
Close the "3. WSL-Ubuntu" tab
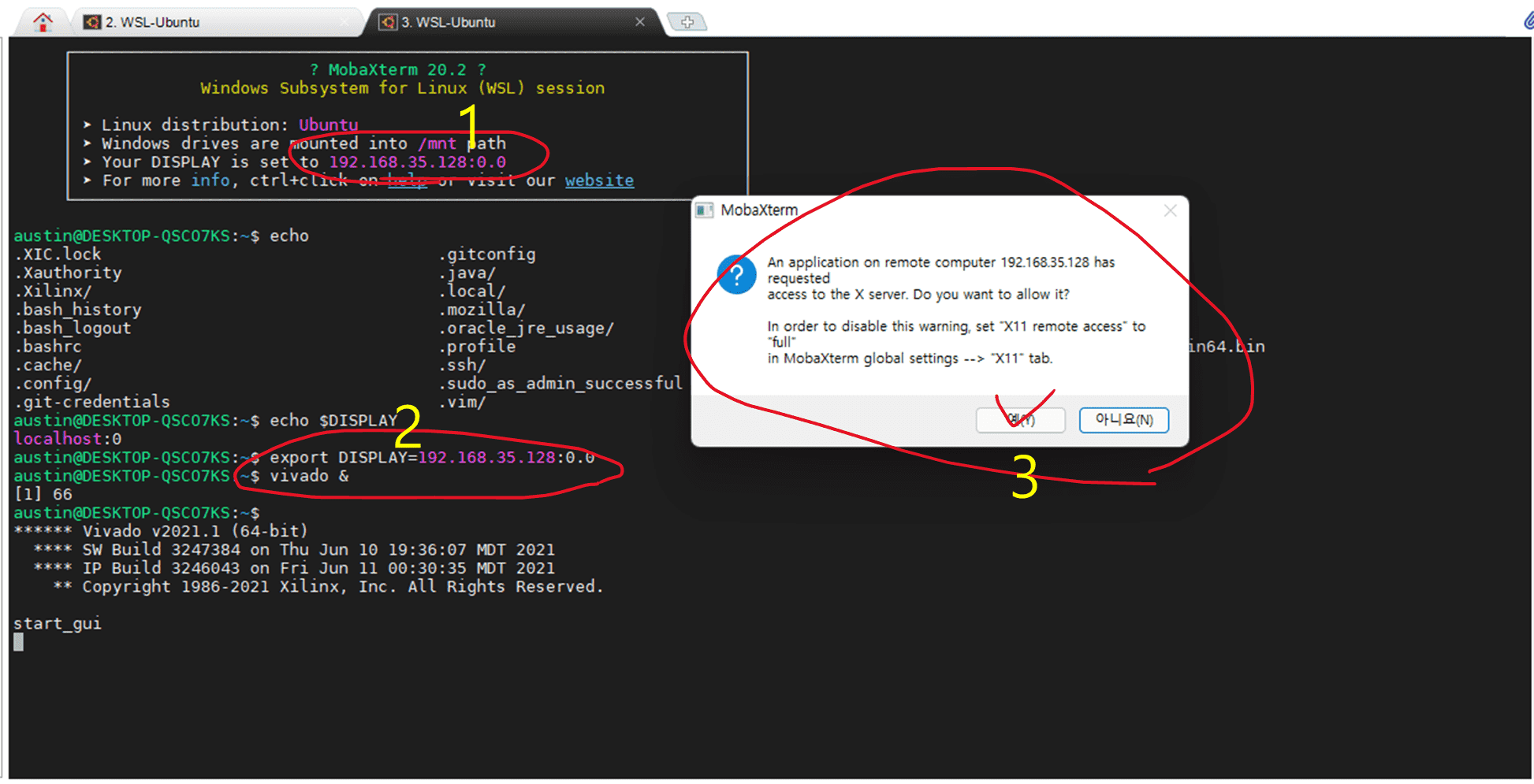pyautogui.click(x=640, y=22)
